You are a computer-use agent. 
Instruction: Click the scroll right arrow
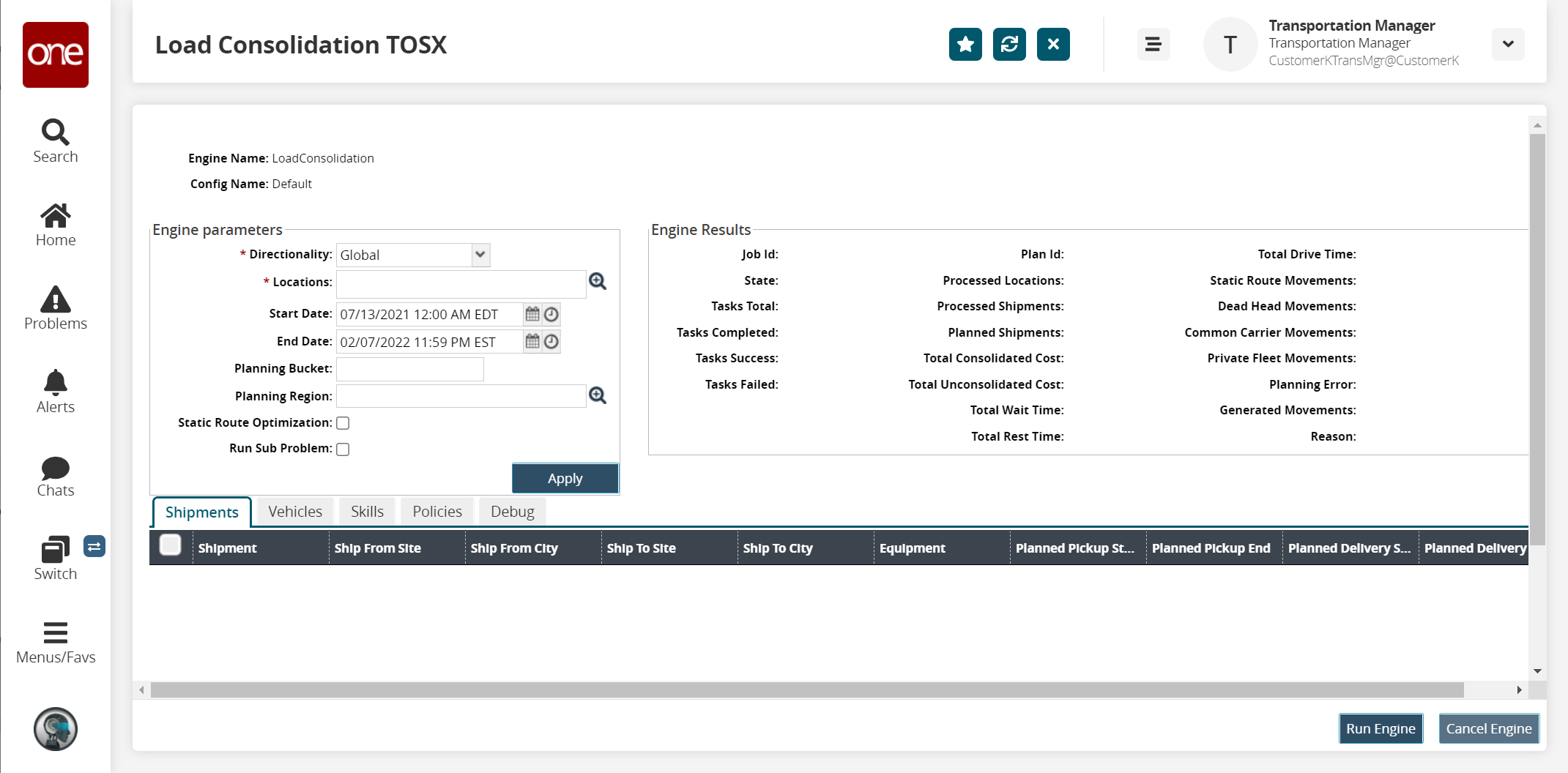click(1520, 690)
